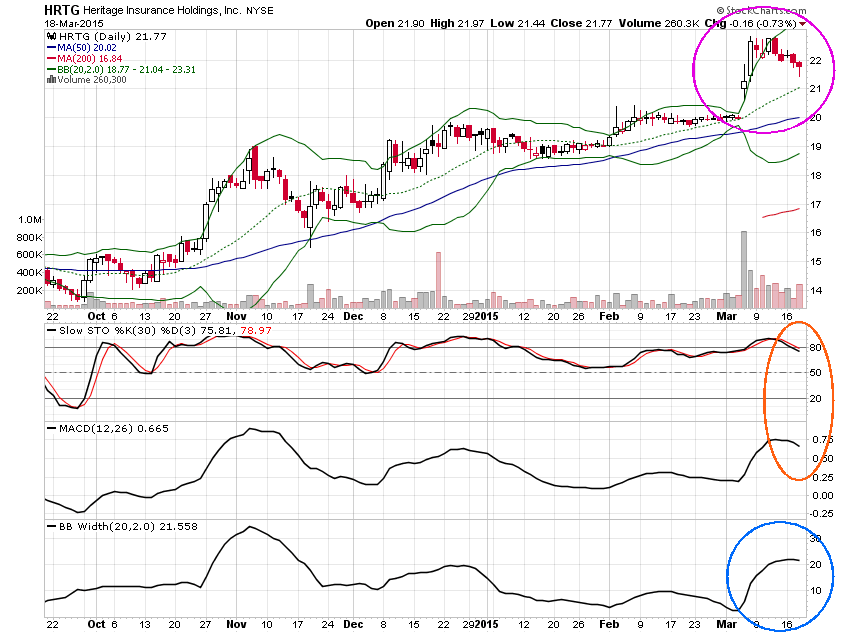Click the -0.25 level on the MACD scale
This screenshot has width=850, height=633.
point(821,514)
